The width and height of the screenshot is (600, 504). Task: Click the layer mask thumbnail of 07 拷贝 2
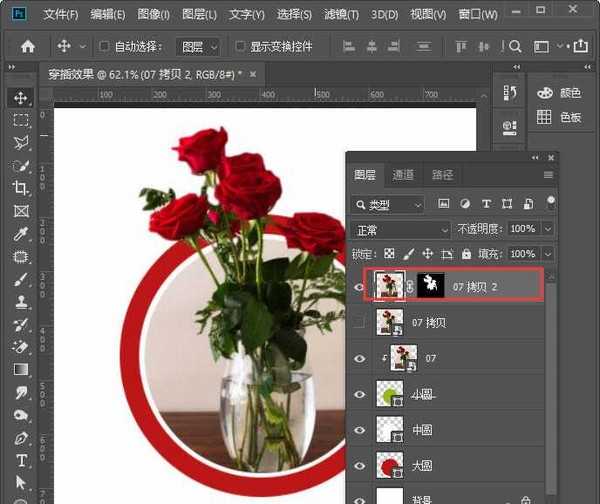[431, 286]
